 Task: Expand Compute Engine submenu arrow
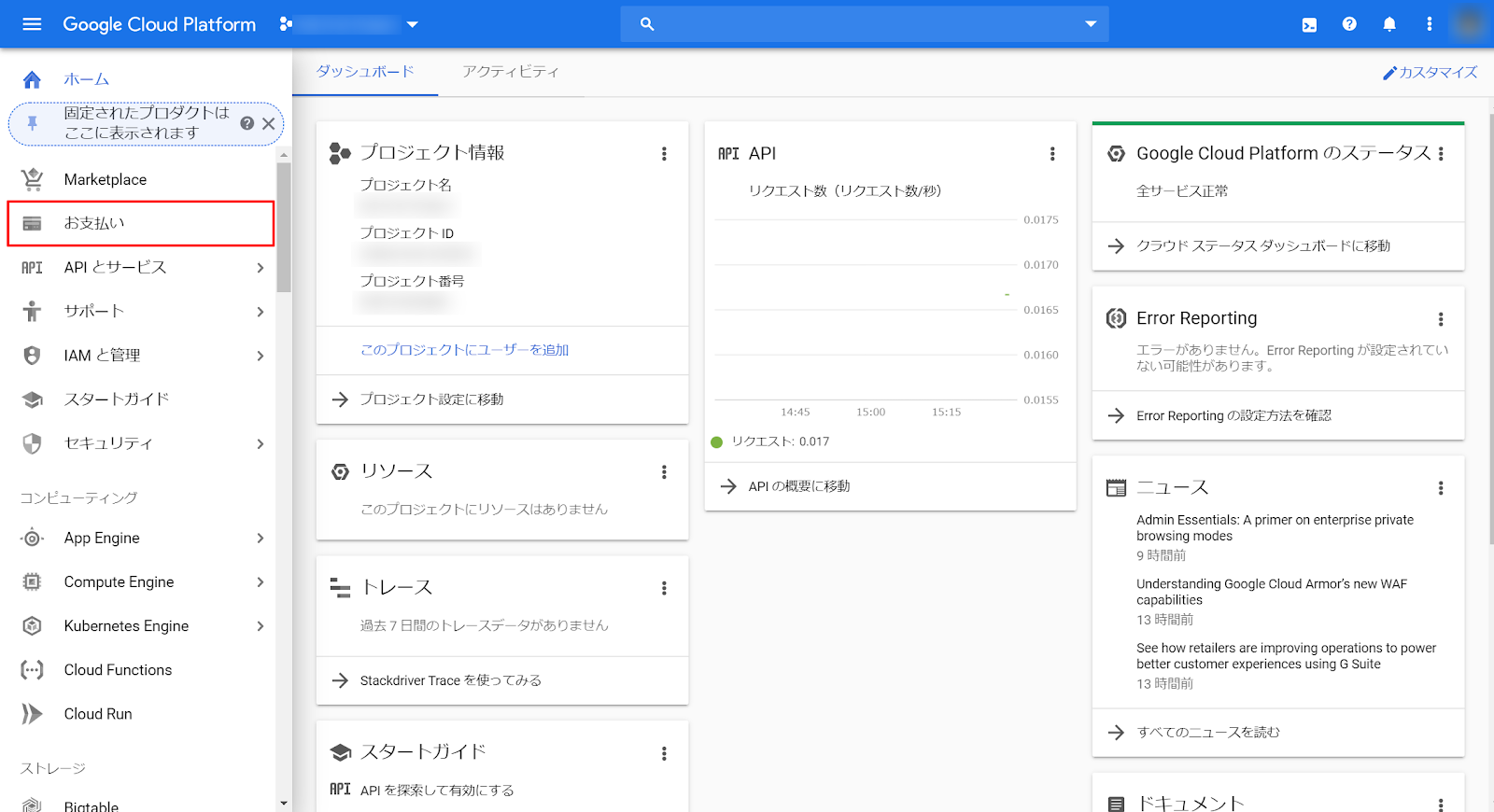click(261, 581)
